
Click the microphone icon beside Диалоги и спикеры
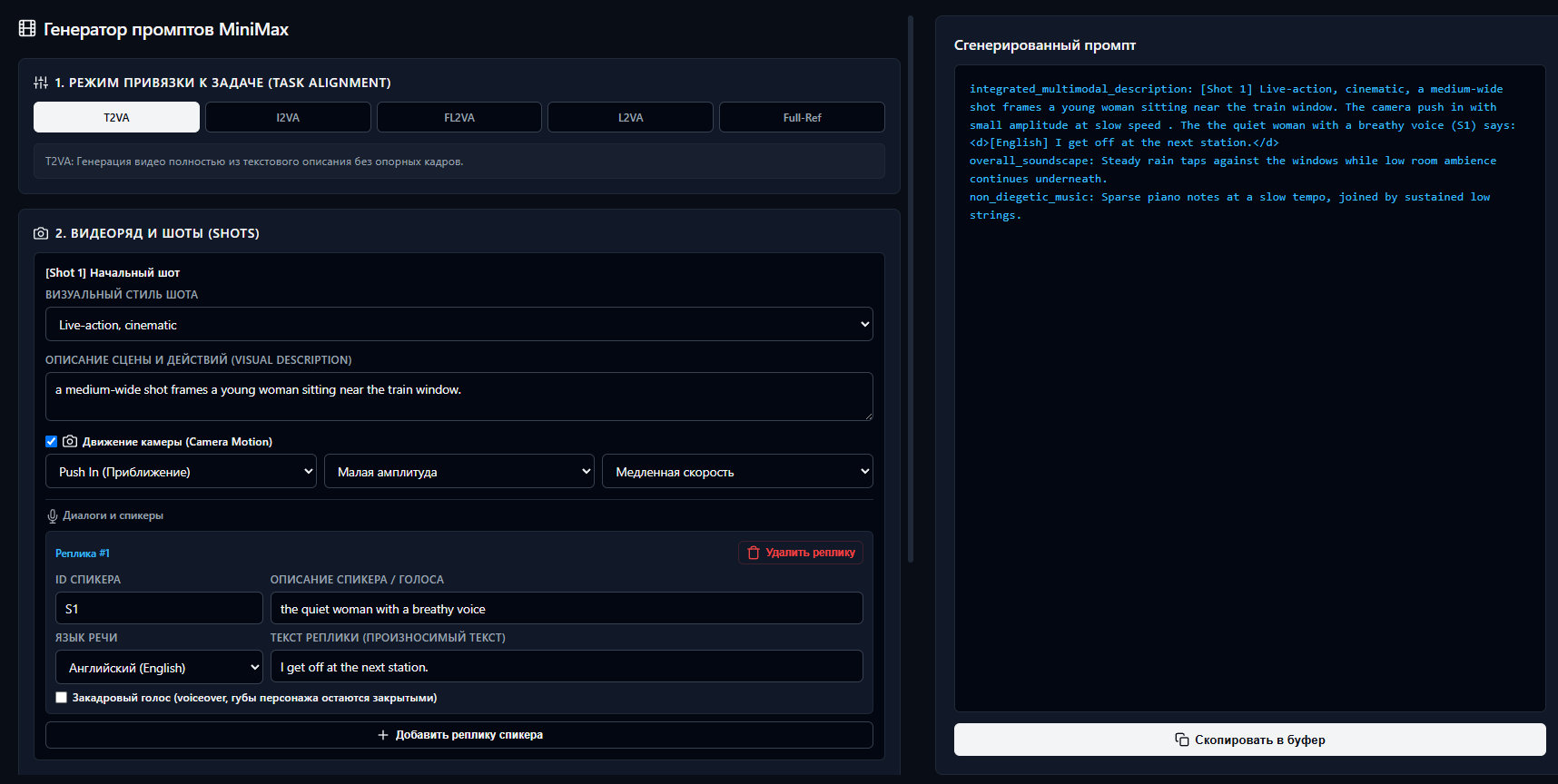click(53, 516)
